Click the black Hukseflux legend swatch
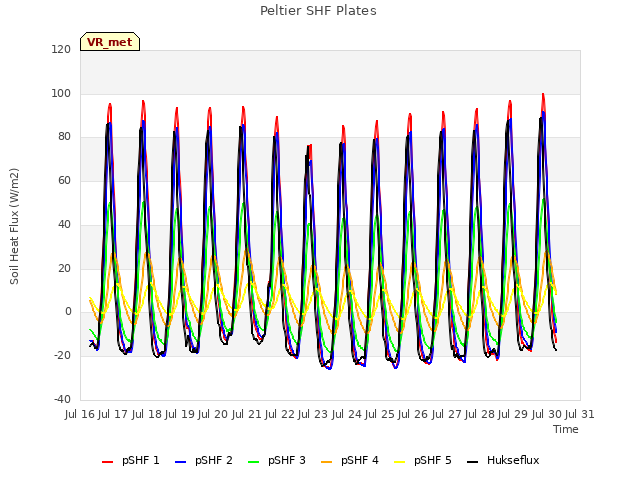 (473, 462)
